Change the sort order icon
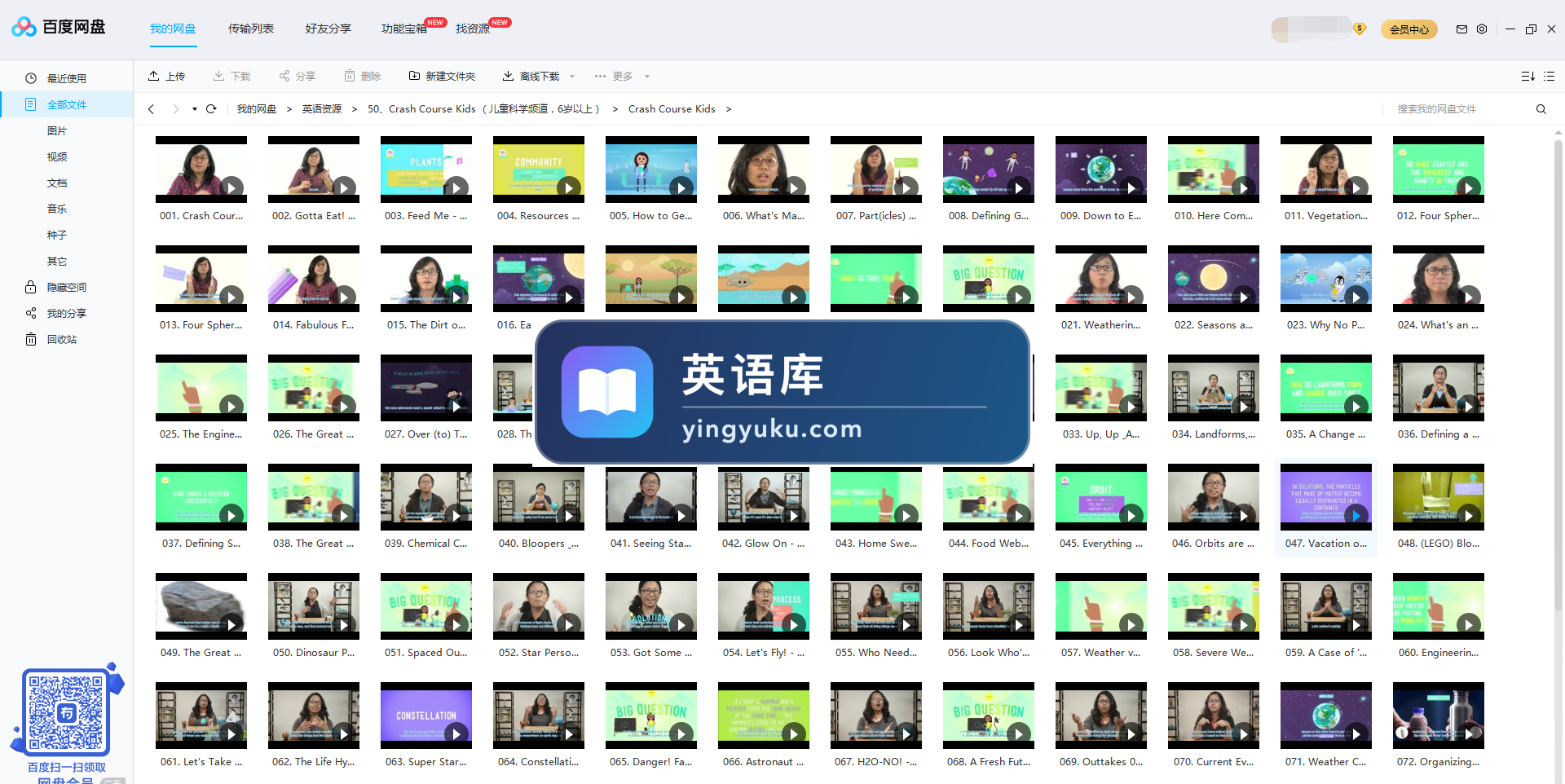This screenshot has height=784, width=1565. pyautogui.click(x=1528, y=77)
